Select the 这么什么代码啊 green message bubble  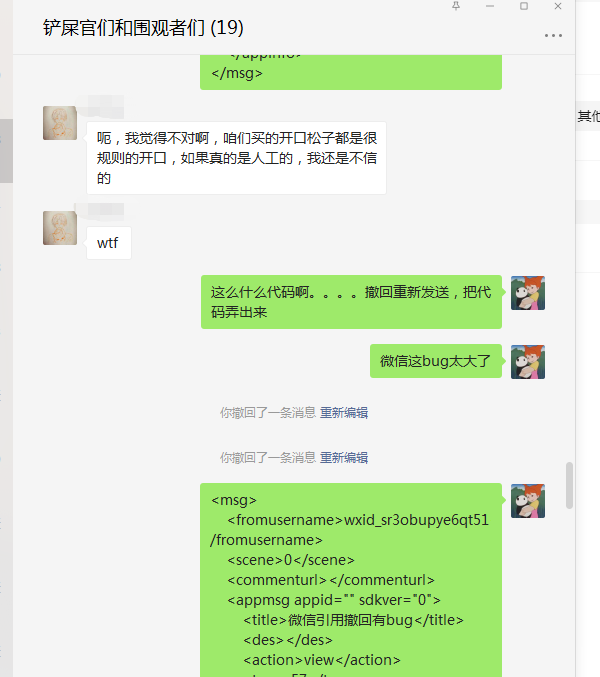[x=351, y=302]
